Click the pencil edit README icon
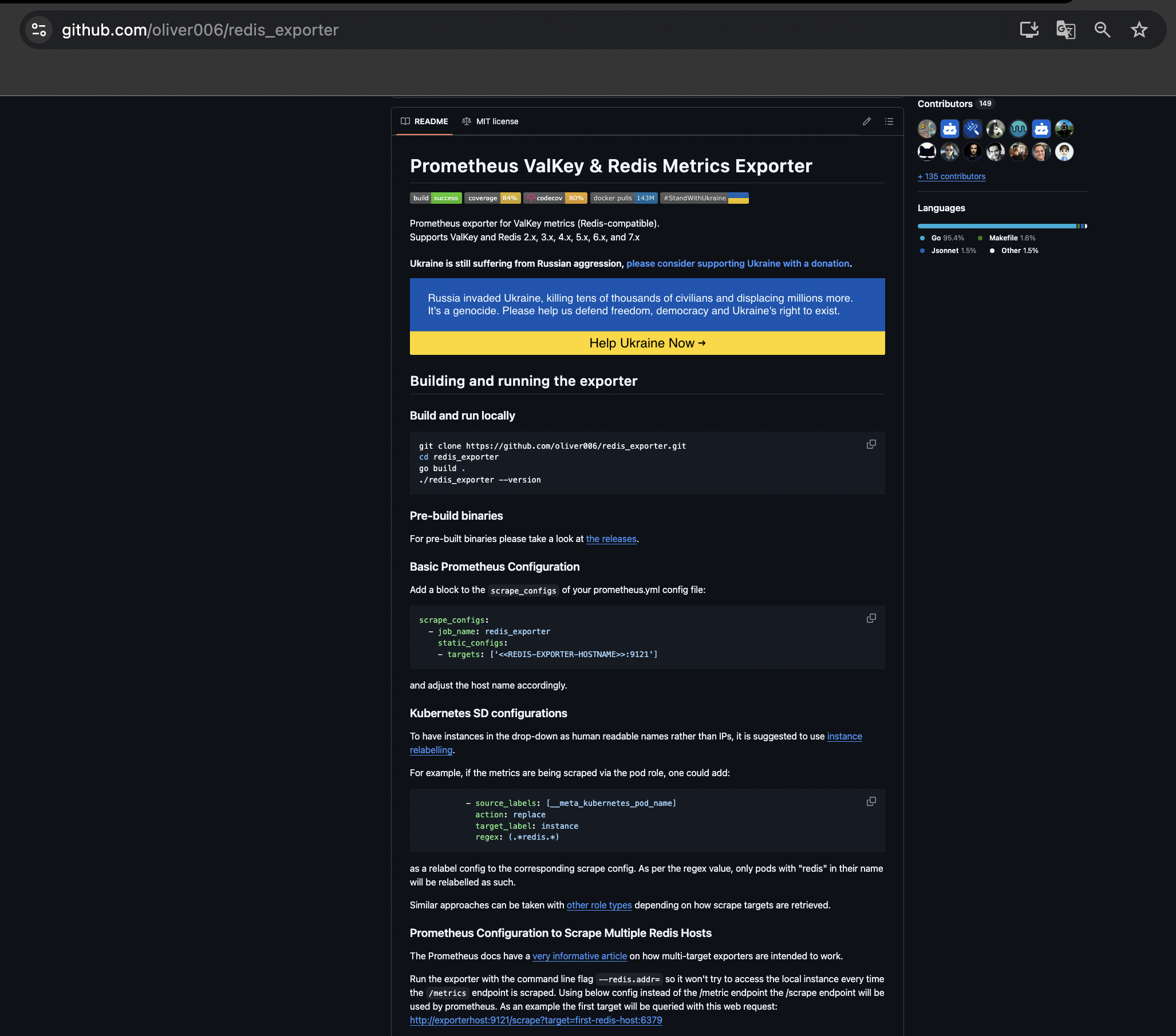Image resolution: width=1176 pixels, height=1036 pixels. [x=866, y=121]
